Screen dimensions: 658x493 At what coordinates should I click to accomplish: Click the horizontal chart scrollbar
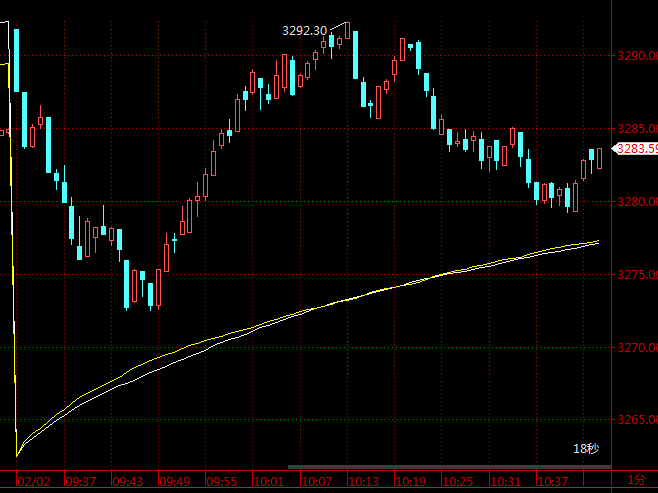(x=449, y=467)
